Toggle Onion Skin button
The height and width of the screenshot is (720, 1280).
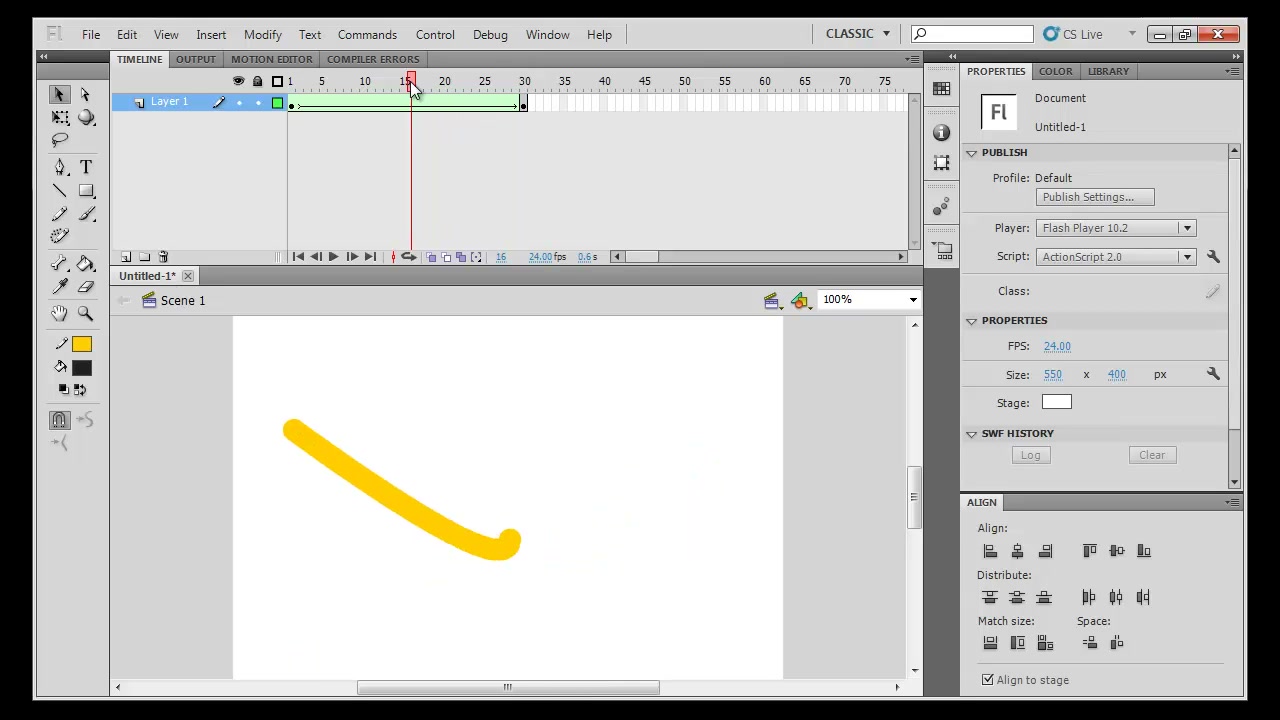point(431,257)
